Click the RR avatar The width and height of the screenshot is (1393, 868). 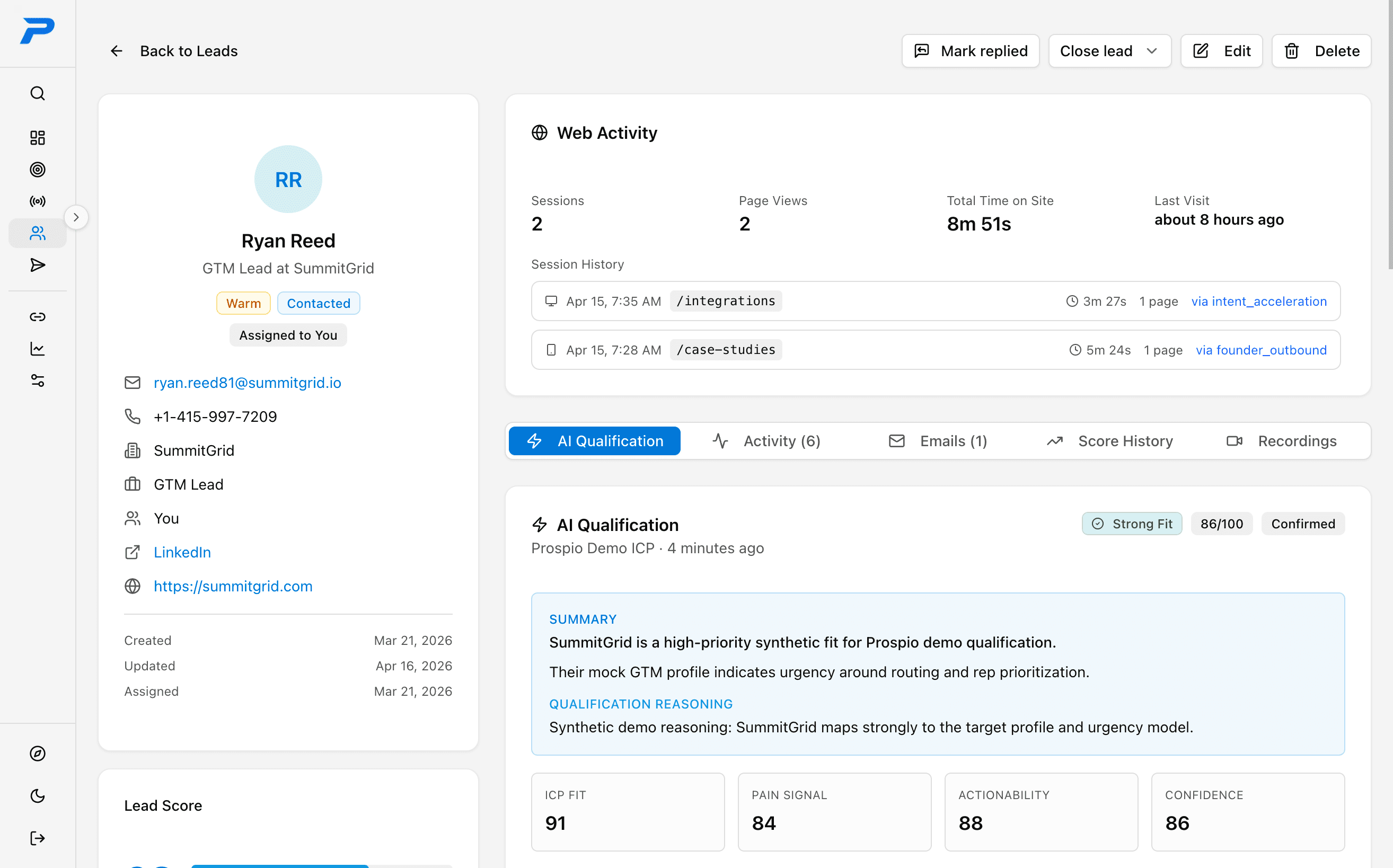pos(288,180)
